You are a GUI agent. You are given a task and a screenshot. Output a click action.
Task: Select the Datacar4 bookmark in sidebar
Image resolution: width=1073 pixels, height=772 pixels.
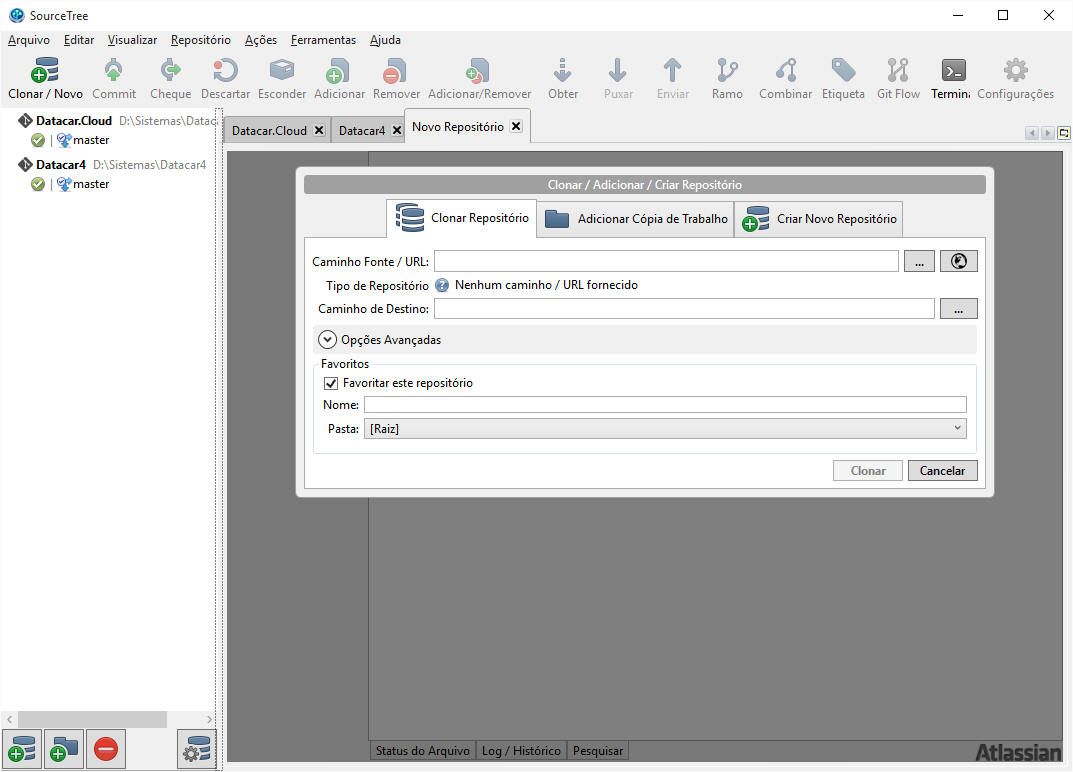tap(60, 164)
